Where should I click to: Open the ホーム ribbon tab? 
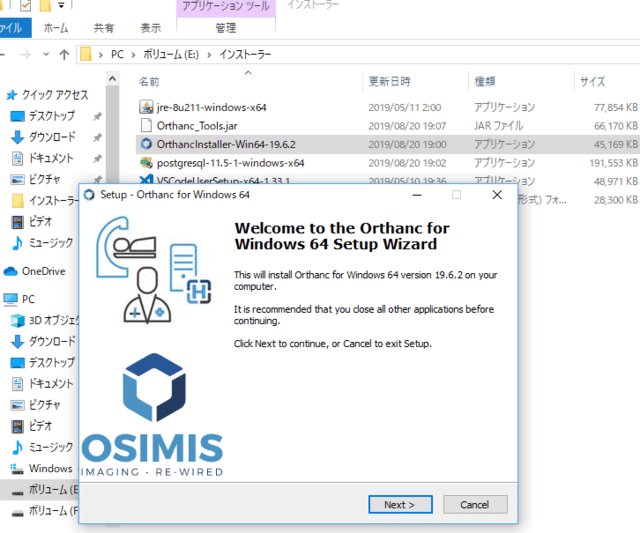(x=56, y=28)
